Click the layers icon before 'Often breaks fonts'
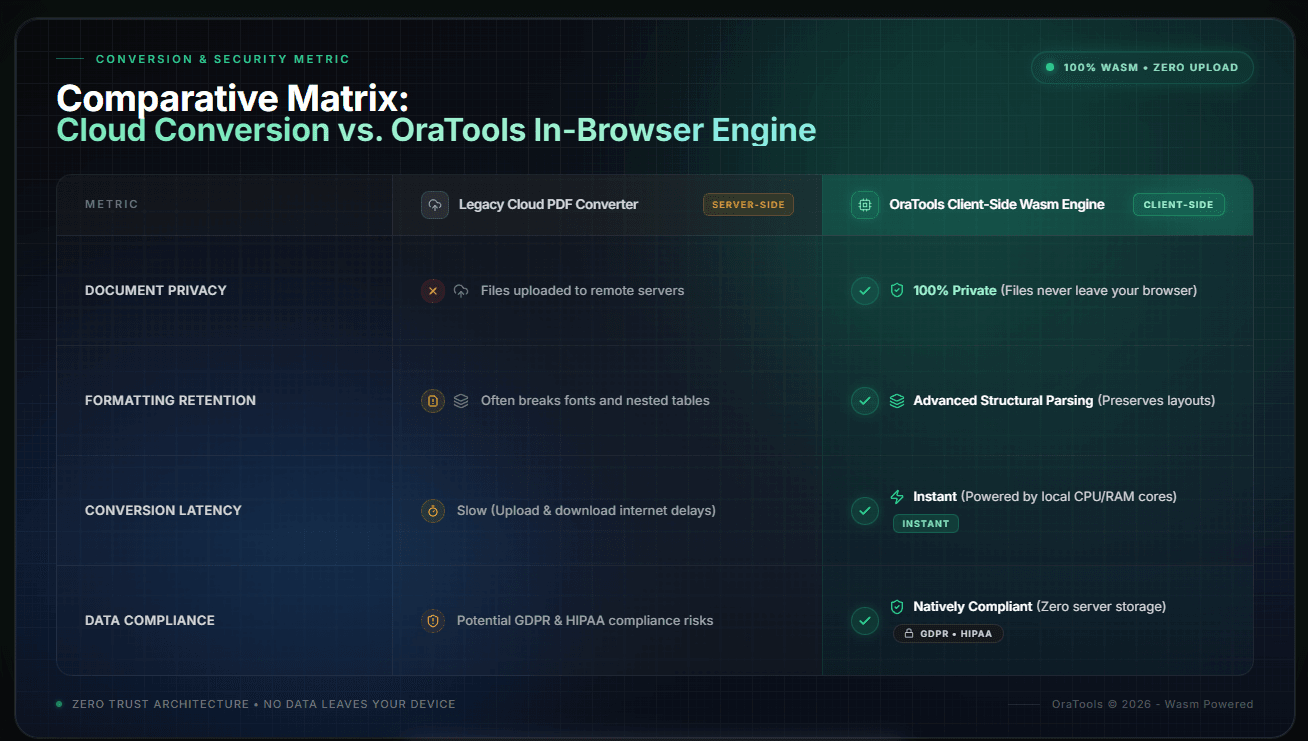The image size is (1308, 741). click(461, 401)
